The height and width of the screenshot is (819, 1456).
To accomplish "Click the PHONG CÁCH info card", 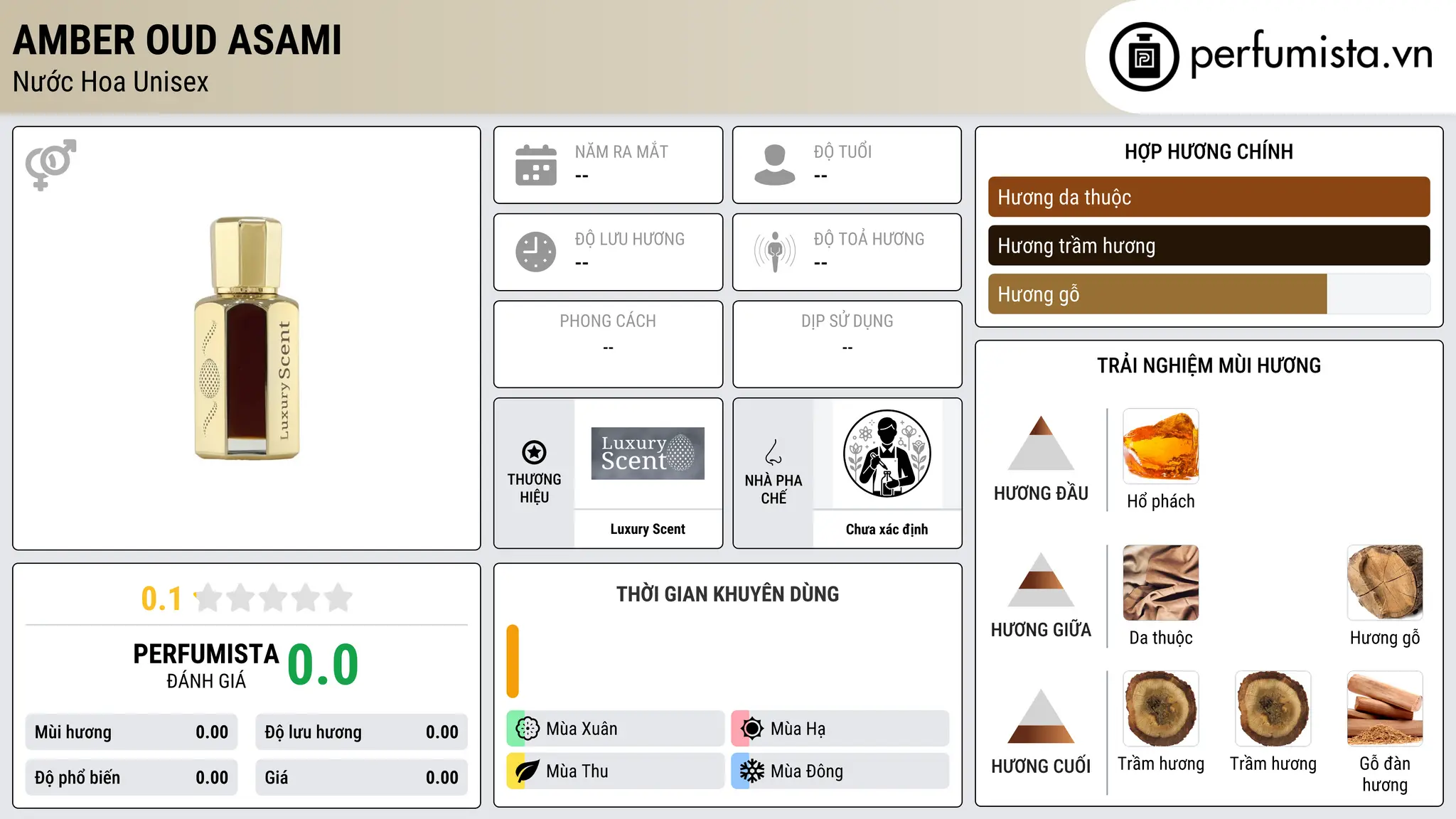I will coord(608,344).
